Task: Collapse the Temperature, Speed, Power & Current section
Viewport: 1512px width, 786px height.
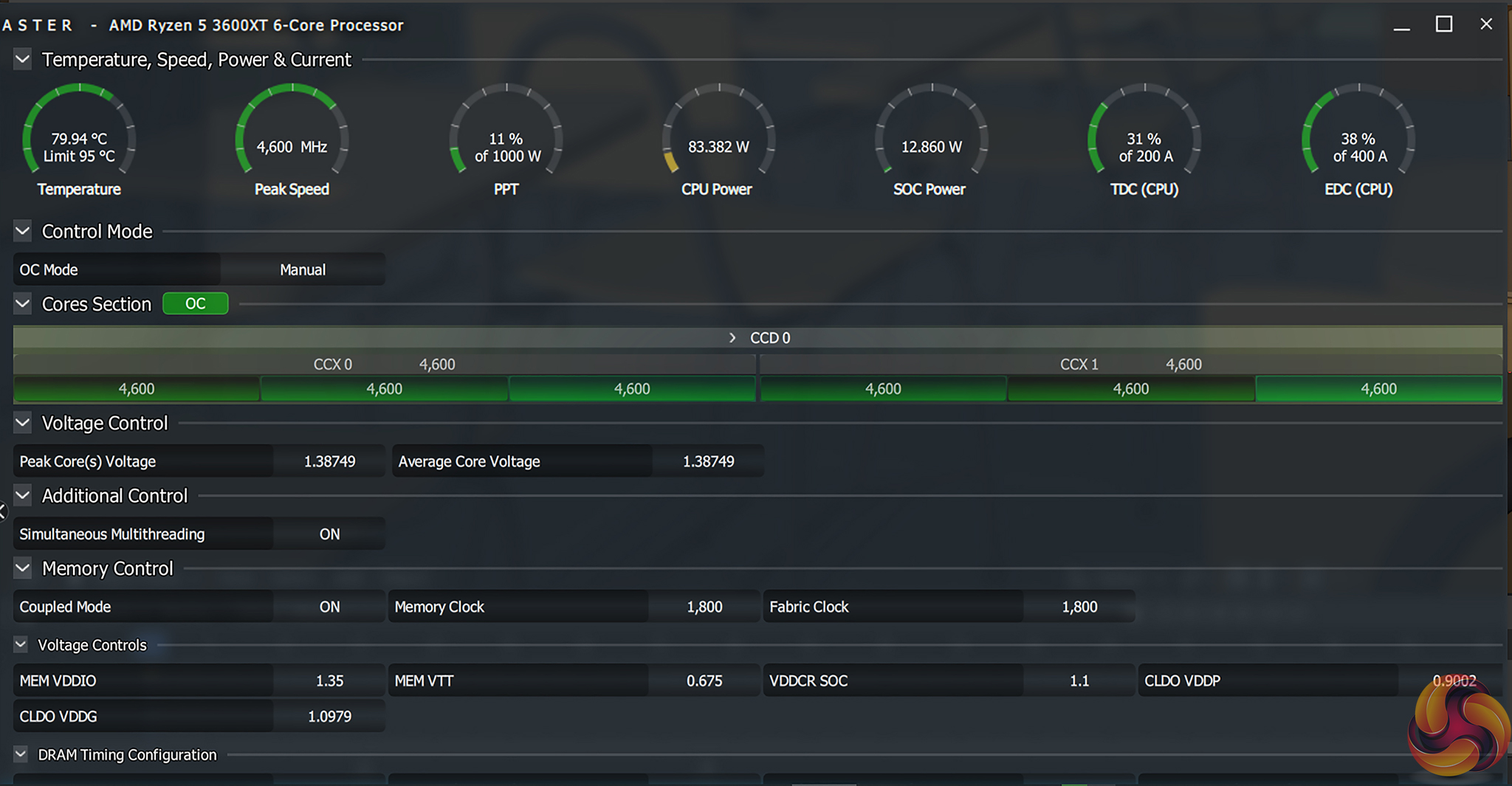Action: click(x=23, y=59)
